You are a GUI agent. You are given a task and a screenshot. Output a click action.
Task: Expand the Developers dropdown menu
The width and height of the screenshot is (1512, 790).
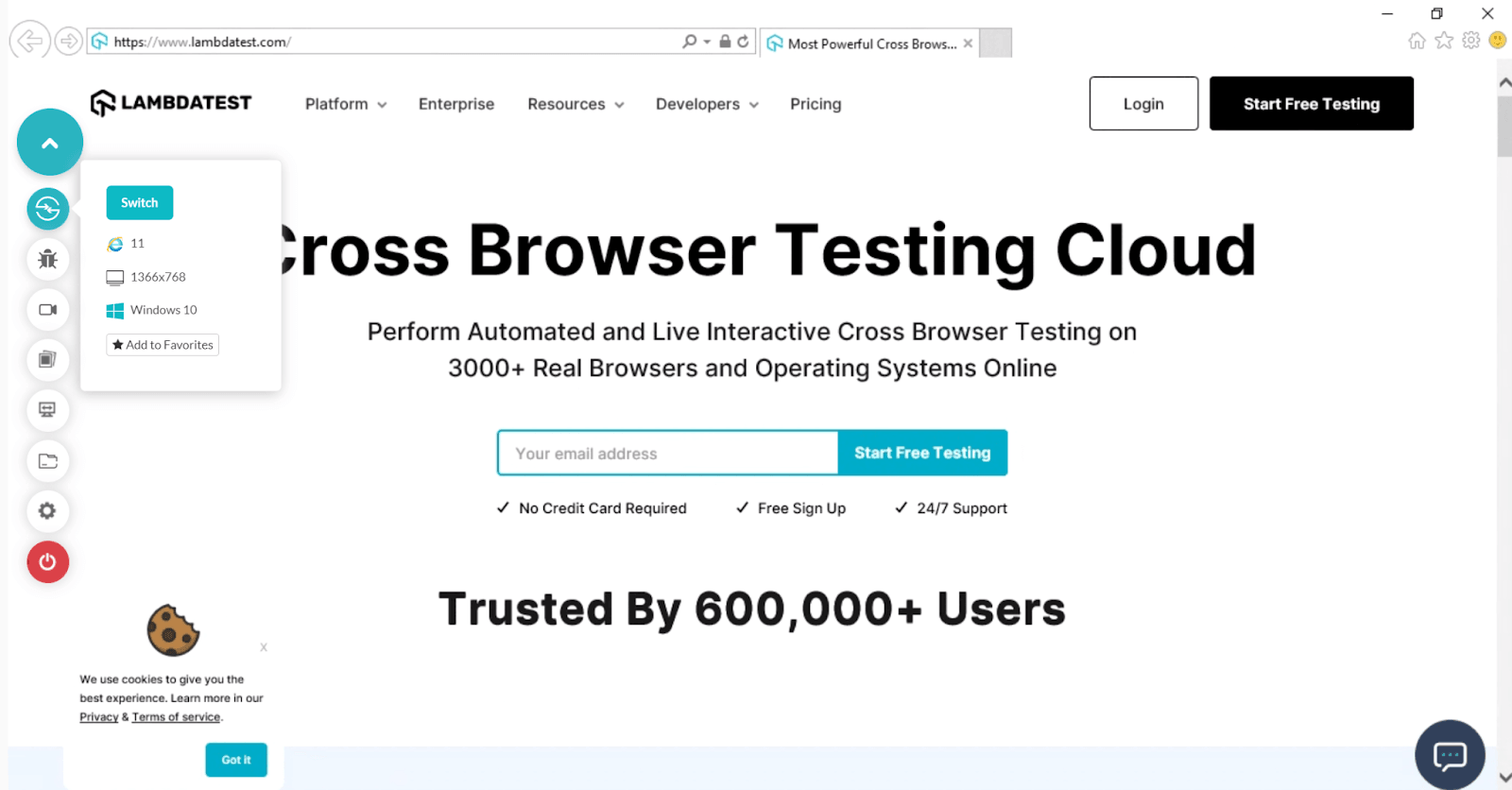click(x=706, y=104)
